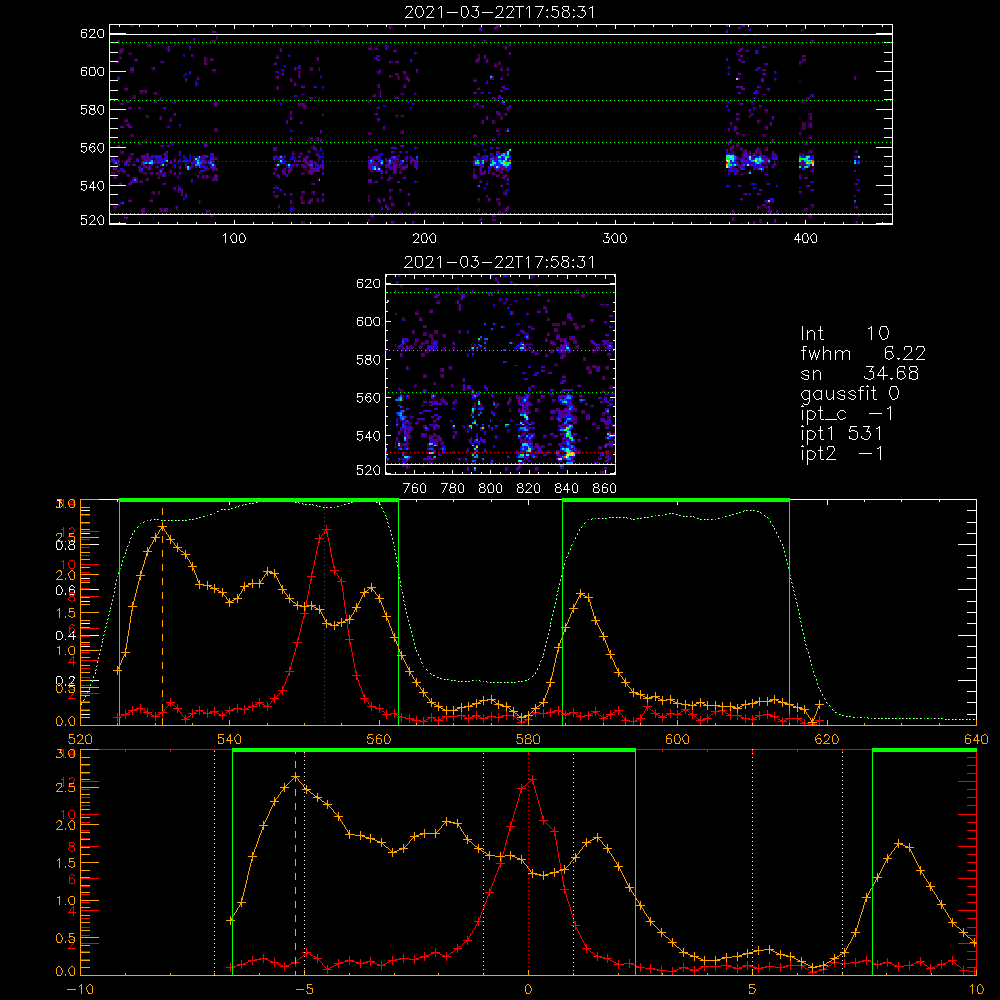Click the bright cluster near x=240 in top image
Viewport: 1000px width, 1000px height.
click(499, 159)
